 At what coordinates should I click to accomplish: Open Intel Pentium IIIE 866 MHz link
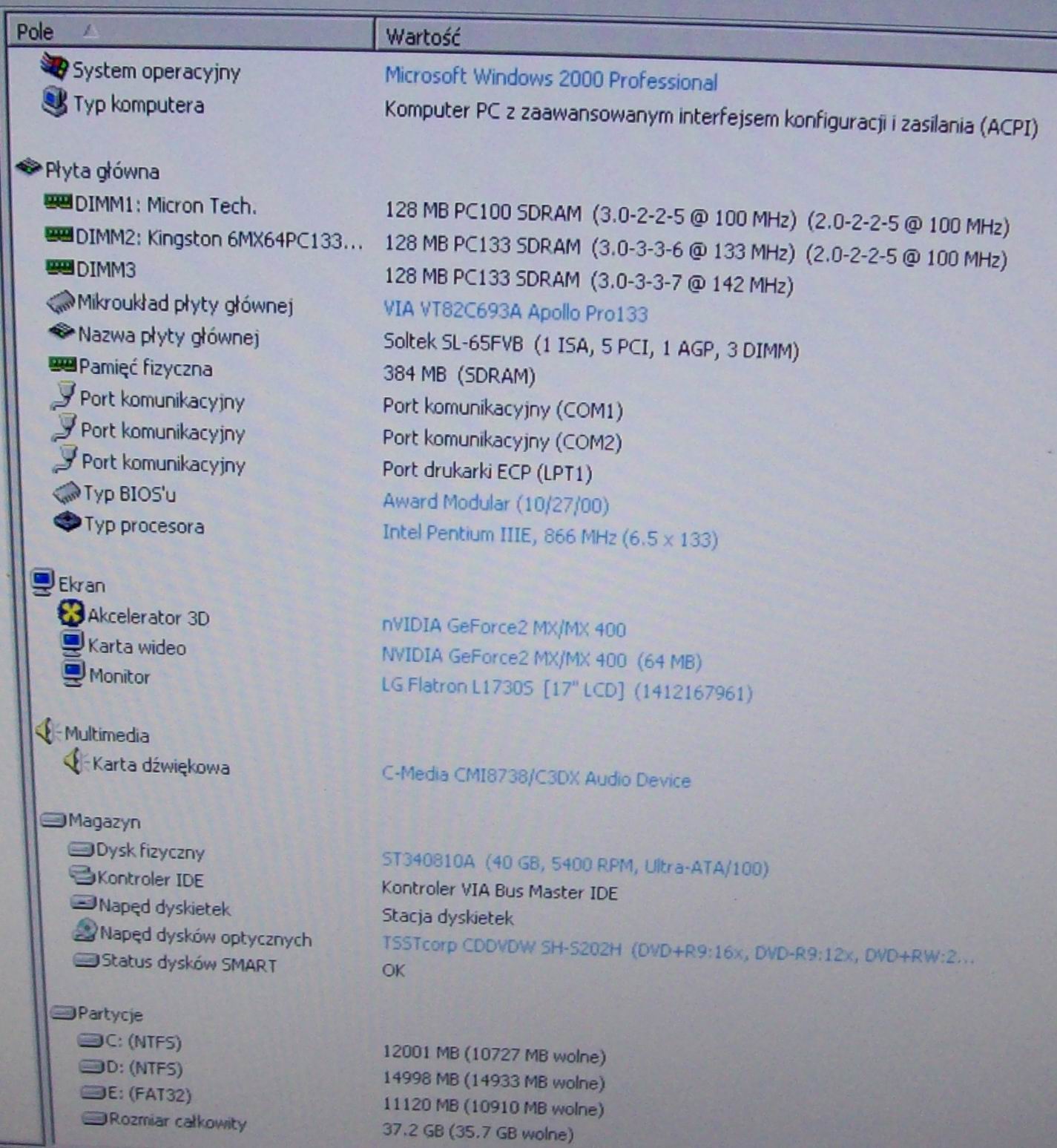point(550,536)
